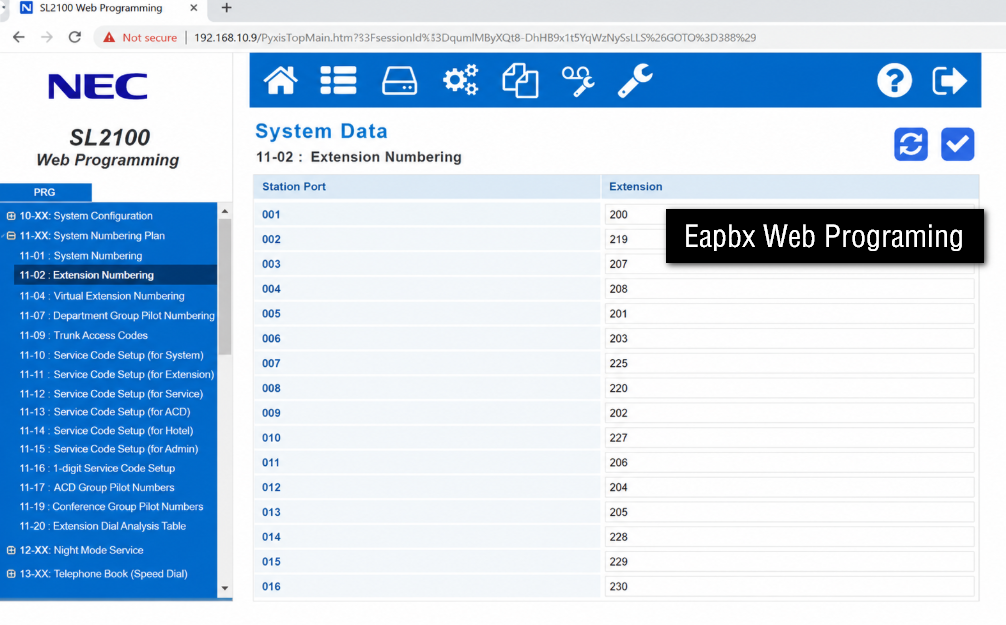
Task: Click sidebar scrollbar down arrow
Action: point(225,588)
